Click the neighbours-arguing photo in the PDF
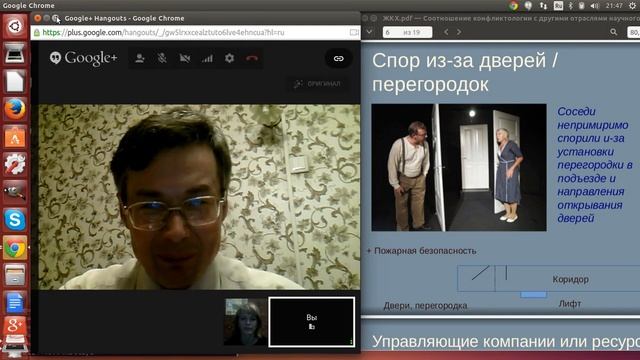Viewport: 640px width, 360px height. [x=459, y=167]
